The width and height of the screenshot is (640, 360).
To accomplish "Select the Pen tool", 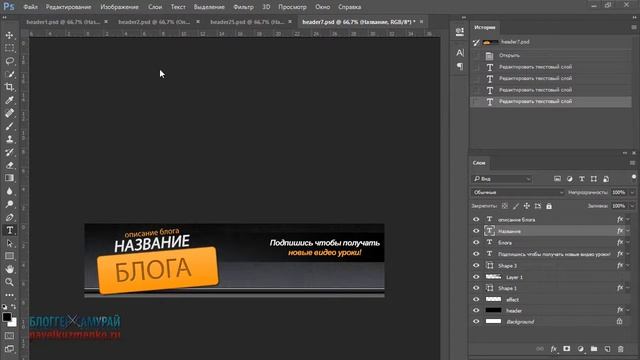I will coord(9,217).
